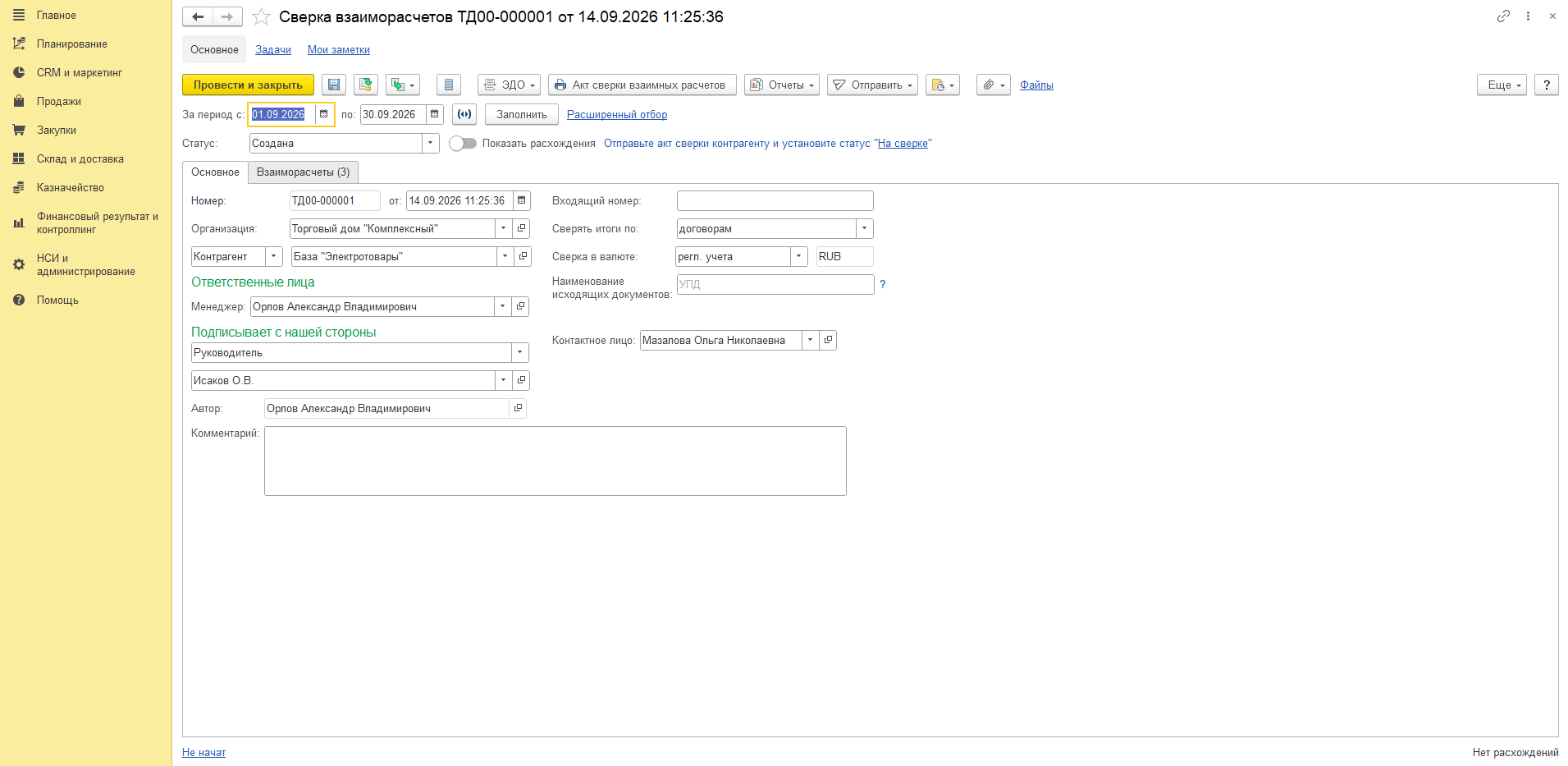This screenshot has height=766, width=1568.
Task: Expand the Статус dropdown
Action: tap(431, 143)
